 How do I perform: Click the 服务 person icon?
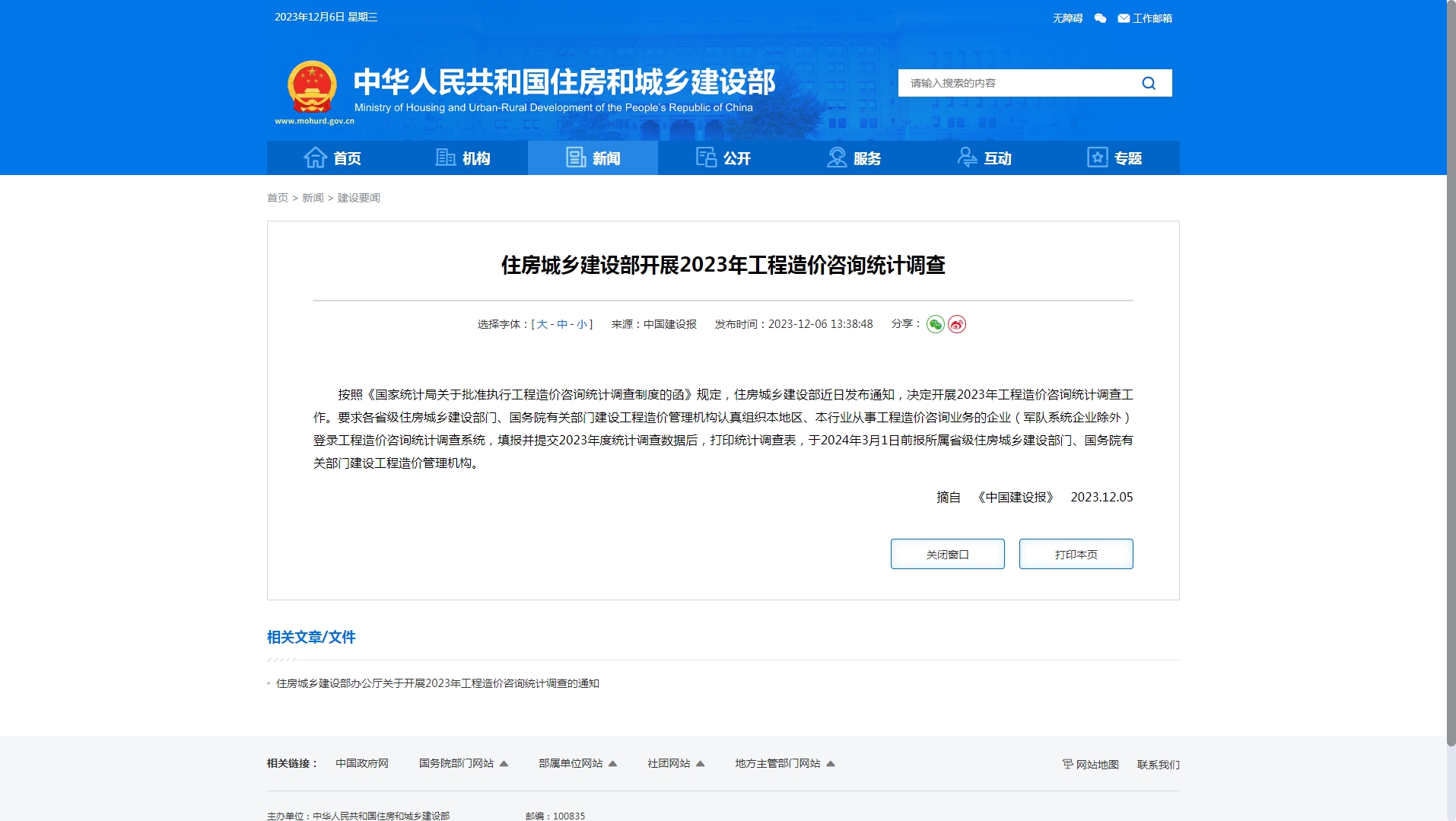[x=837, y=158]
